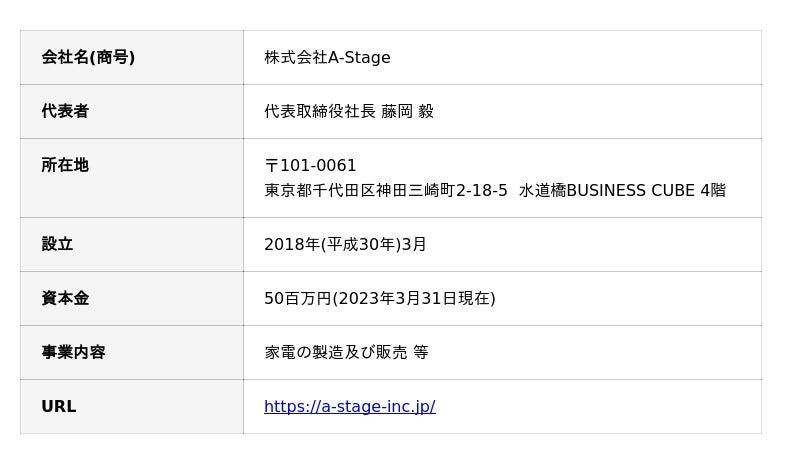
Task: Click the 東京都千代田区神田三崎町2-18-5 address text
Action: coord(386,190)
